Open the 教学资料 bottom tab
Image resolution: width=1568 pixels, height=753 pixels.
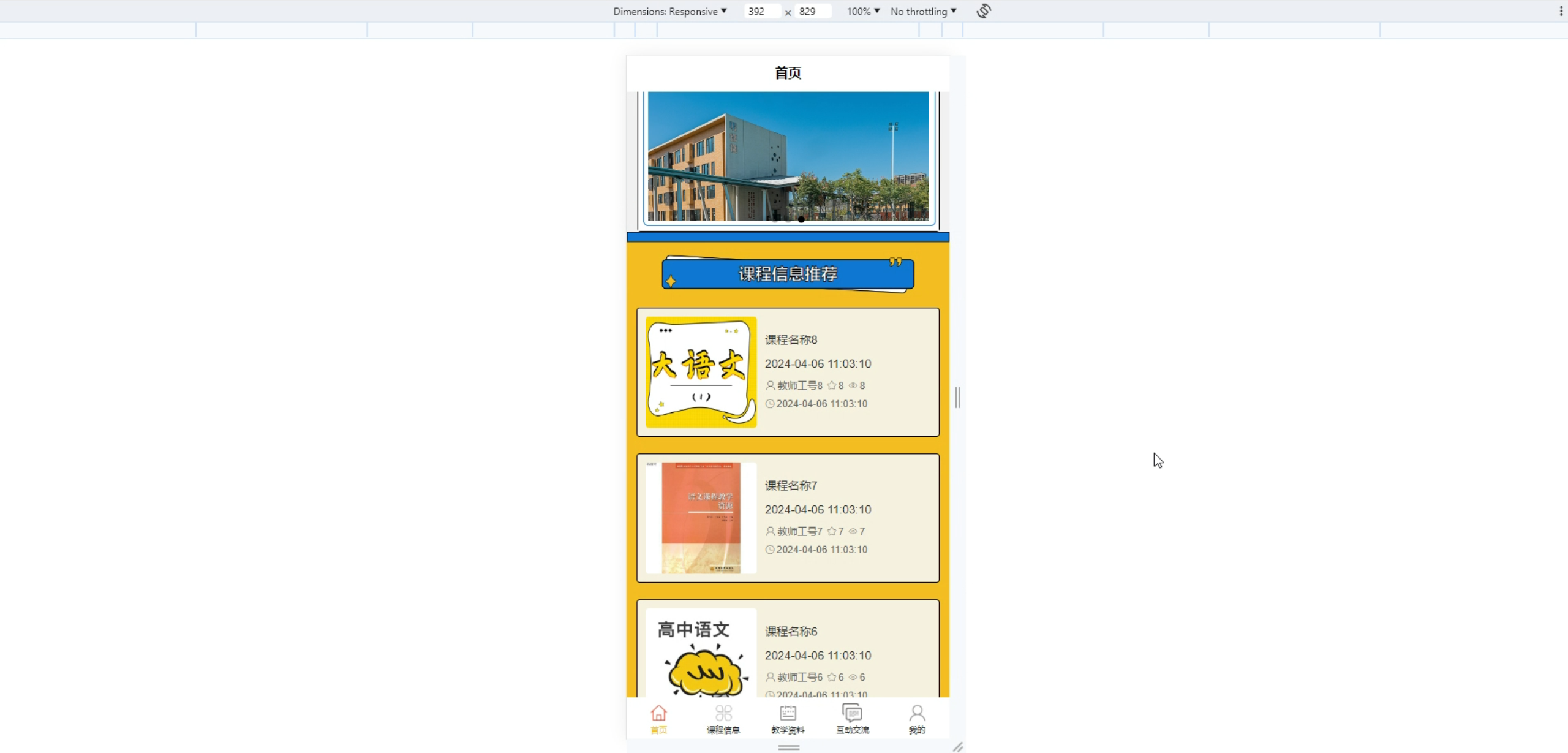tap(788, 719)
